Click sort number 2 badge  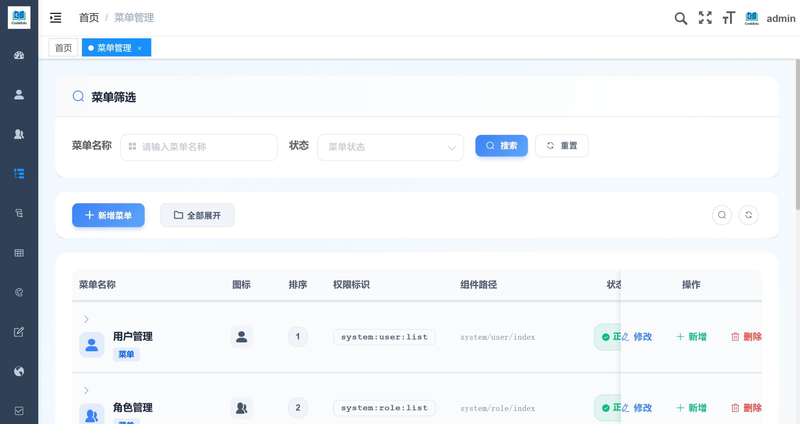click(298, 408)
